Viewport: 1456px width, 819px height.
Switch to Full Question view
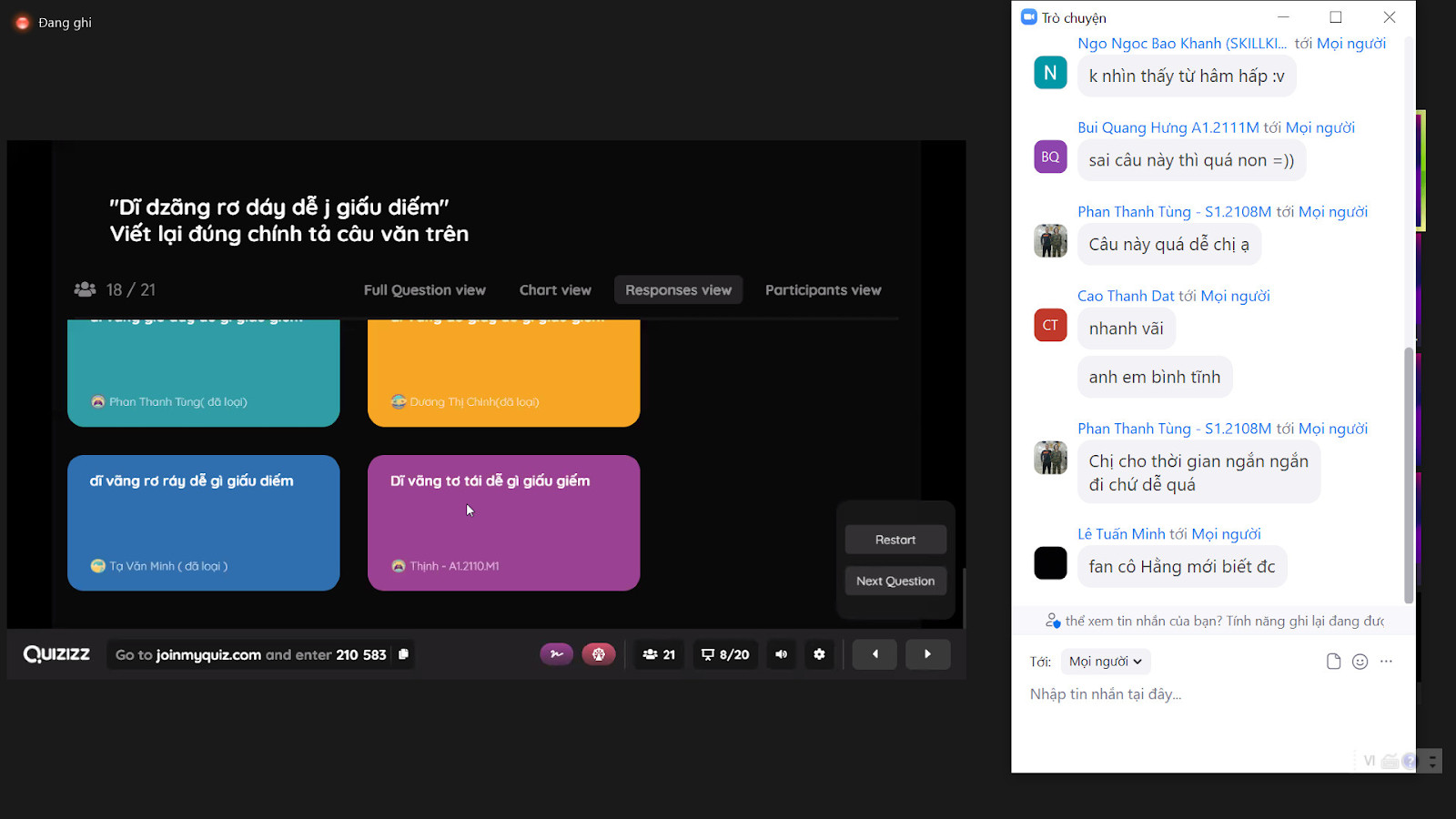(425, 290)
